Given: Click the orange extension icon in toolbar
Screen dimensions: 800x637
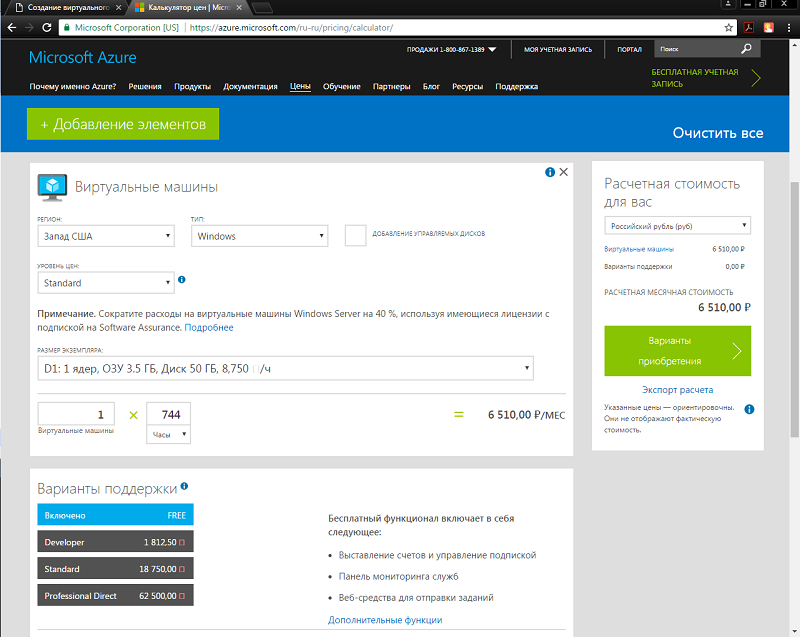Looking at the screenshot, I should [768, 28].
